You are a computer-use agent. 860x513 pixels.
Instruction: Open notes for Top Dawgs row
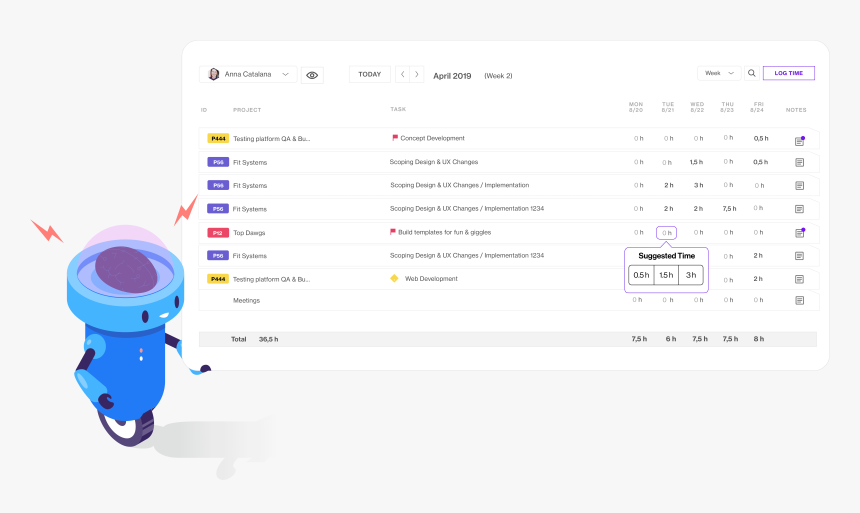click(x=800, y=233)
